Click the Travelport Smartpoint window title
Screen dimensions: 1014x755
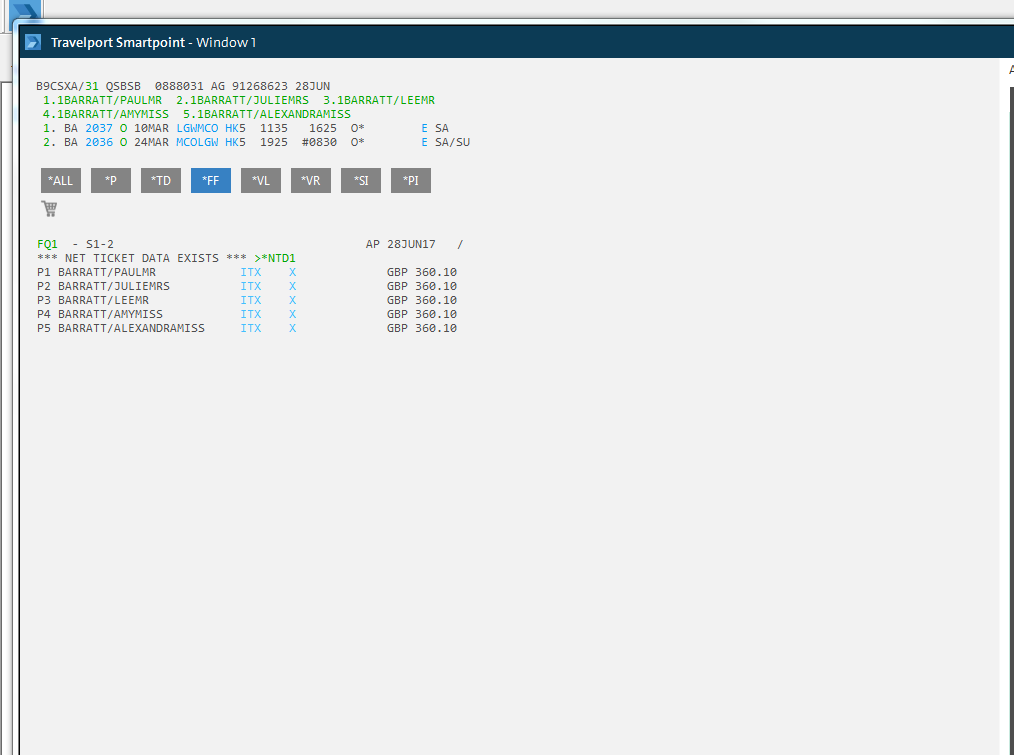point(154,43)
